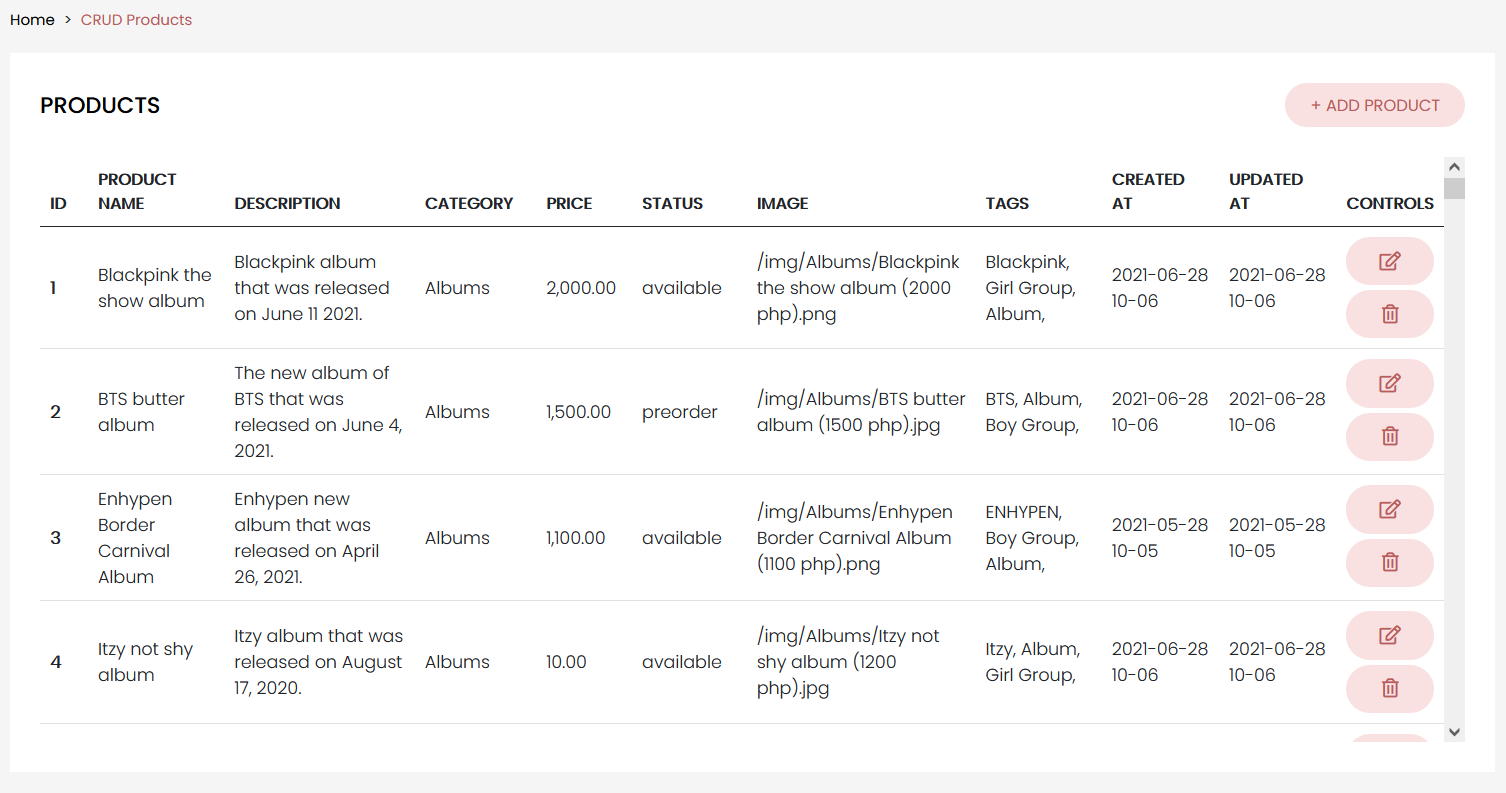Delete the BTS butter album row
The image size is (1506, 793).
tap(1389, 436)
